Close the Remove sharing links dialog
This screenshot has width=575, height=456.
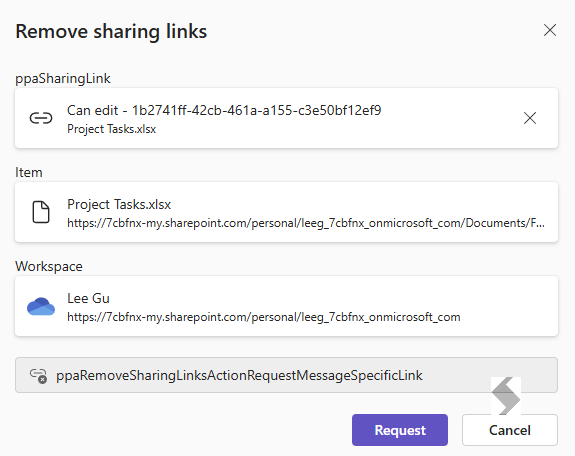pyautogui.click(x=550, y=30)
